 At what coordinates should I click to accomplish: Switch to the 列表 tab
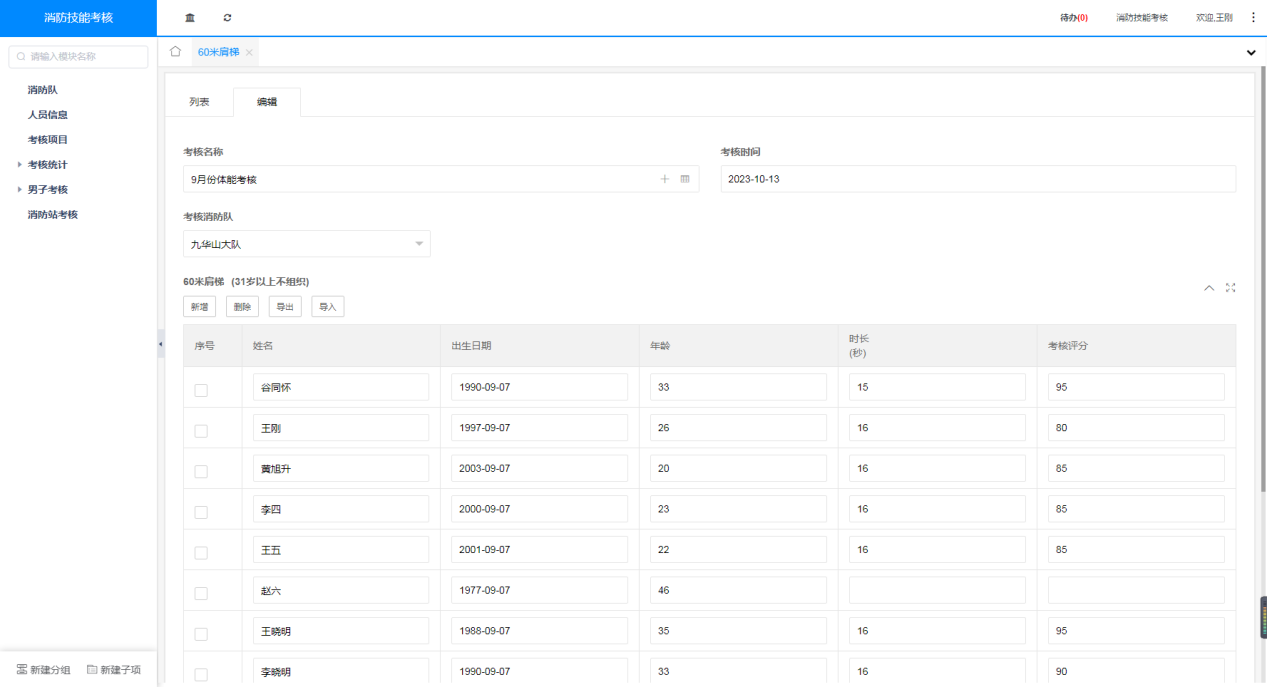199,102
